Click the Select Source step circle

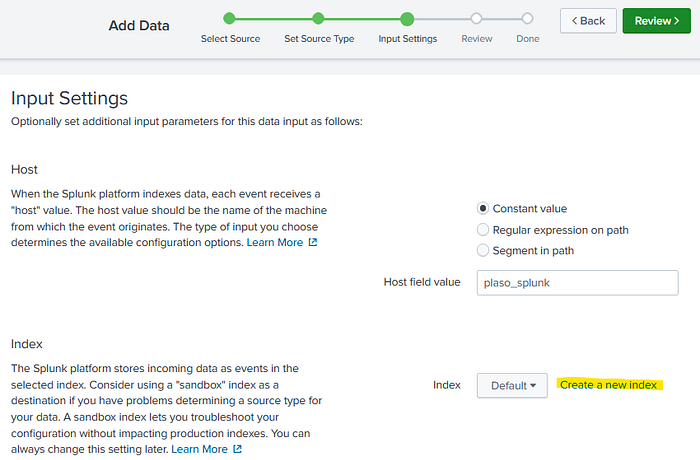click(x=230, y=18)
